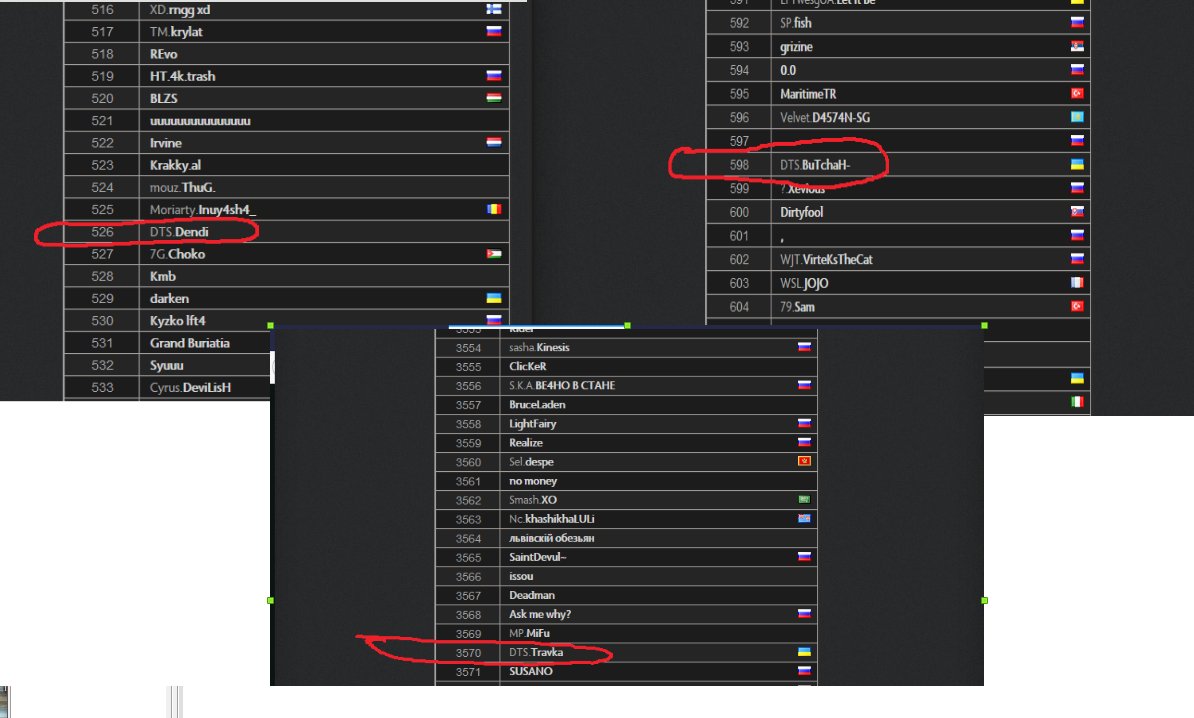
Task: Click the uuuuuuuuuuuuuuu player name
Action: [200, 120]
